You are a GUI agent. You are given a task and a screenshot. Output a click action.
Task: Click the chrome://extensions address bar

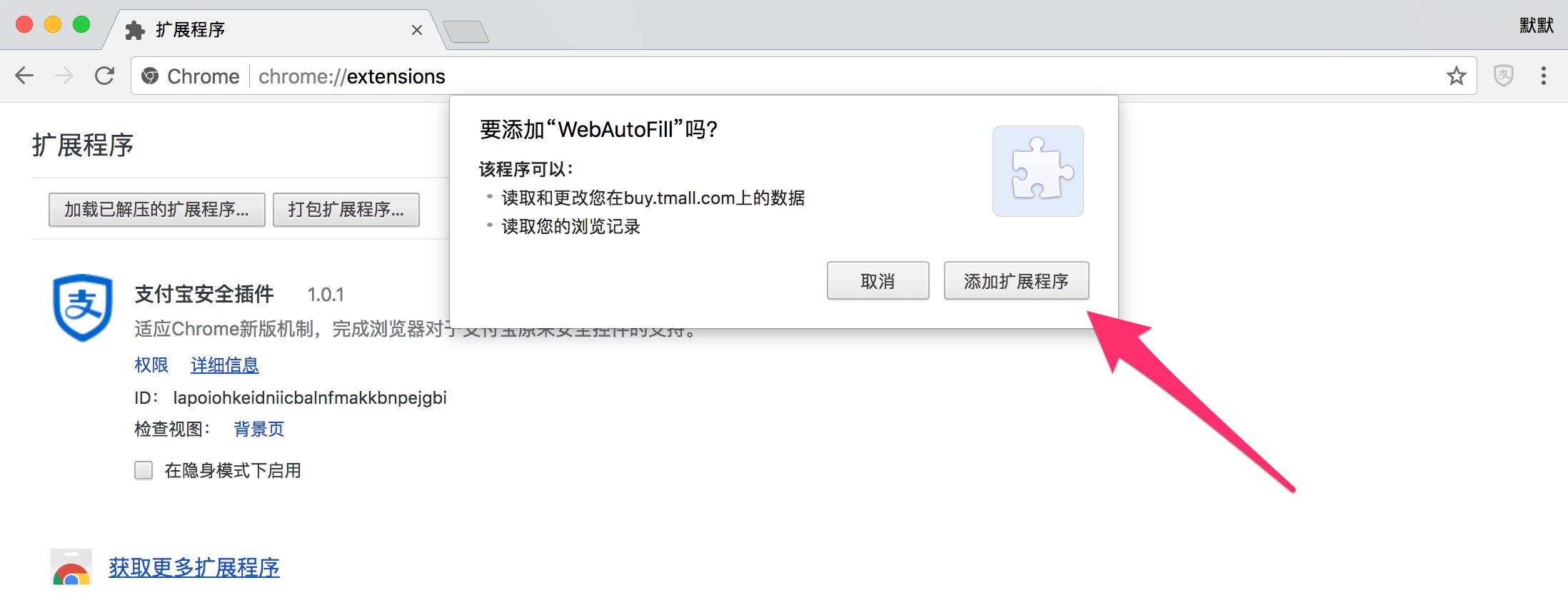coord(785,76)
